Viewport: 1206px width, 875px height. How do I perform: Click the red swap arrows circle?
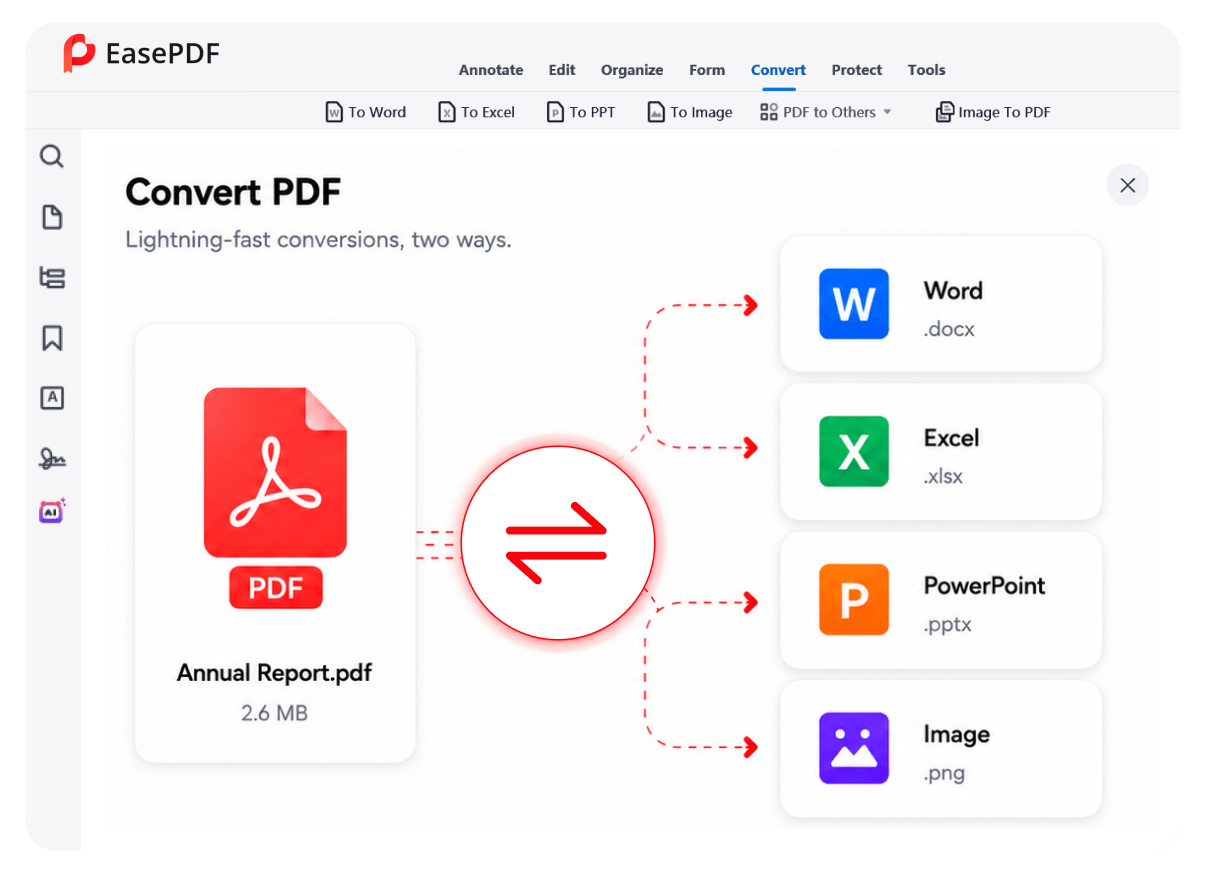(557, 543)
